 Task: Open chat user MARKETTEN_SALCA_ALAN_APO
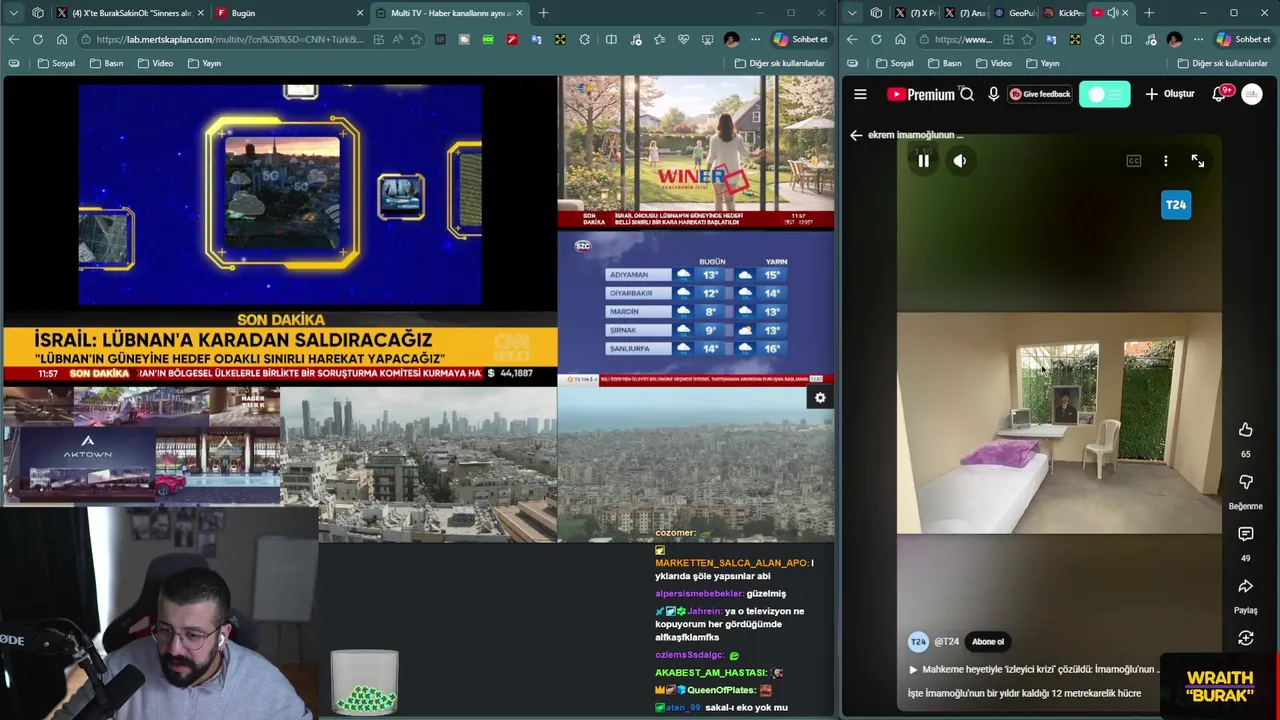(x=731, y=563)
